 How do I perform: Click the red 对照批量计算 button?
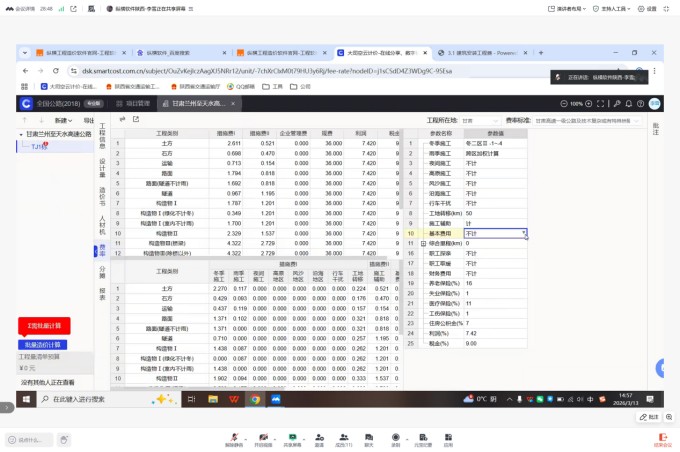44,325
